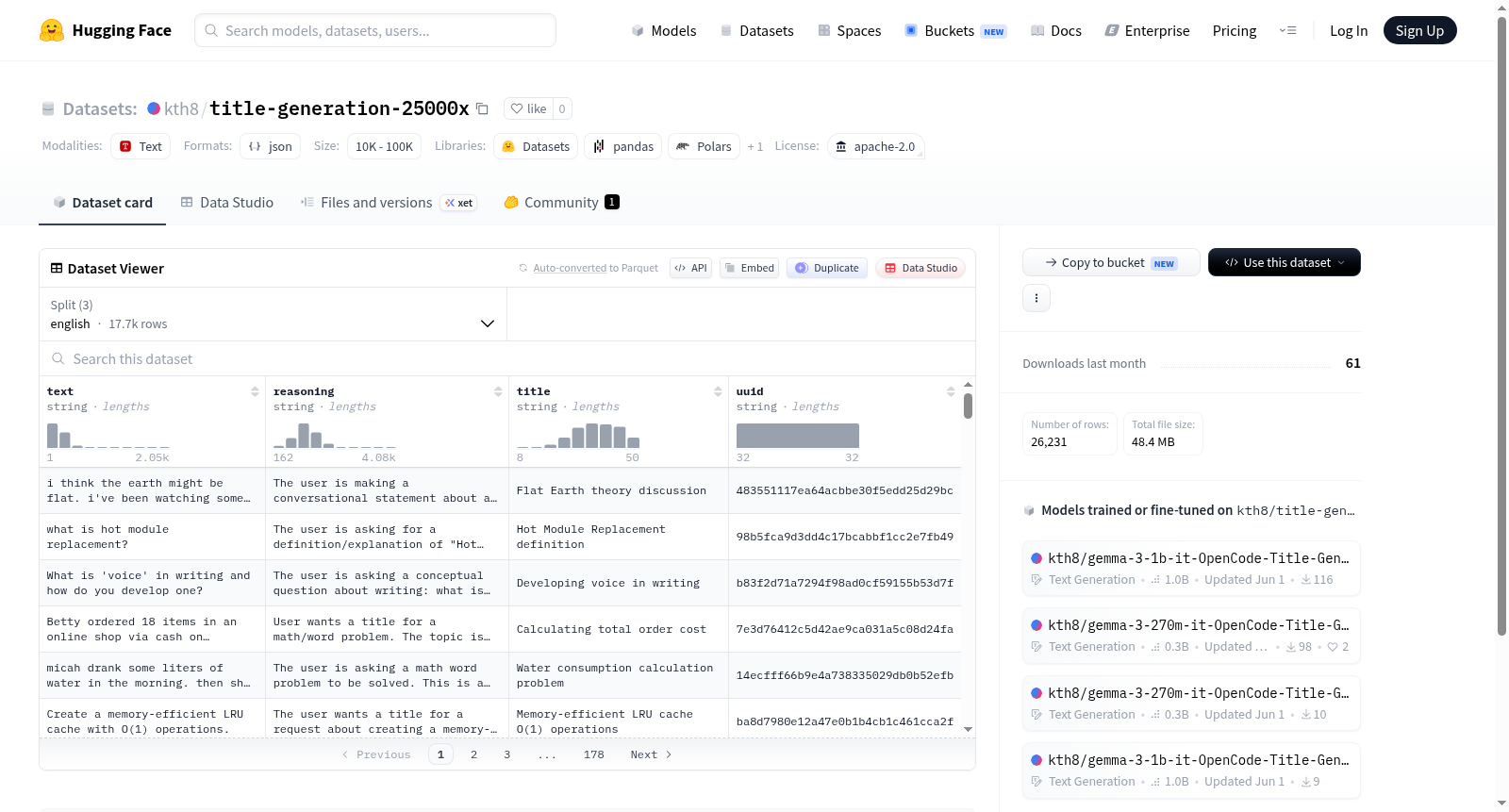Screen dimensions: 1509x812
Task: Open Spaces in the top navigation
Action: click(x=850, y=31)
